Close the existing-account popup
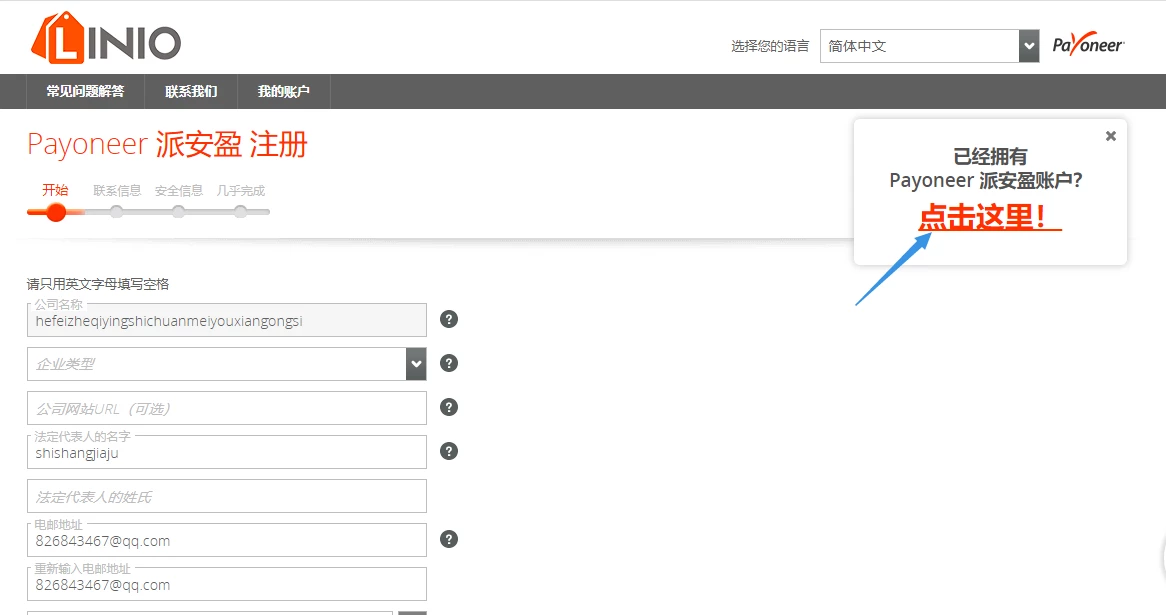1166x615 pixels. (x=1110, y=136)
